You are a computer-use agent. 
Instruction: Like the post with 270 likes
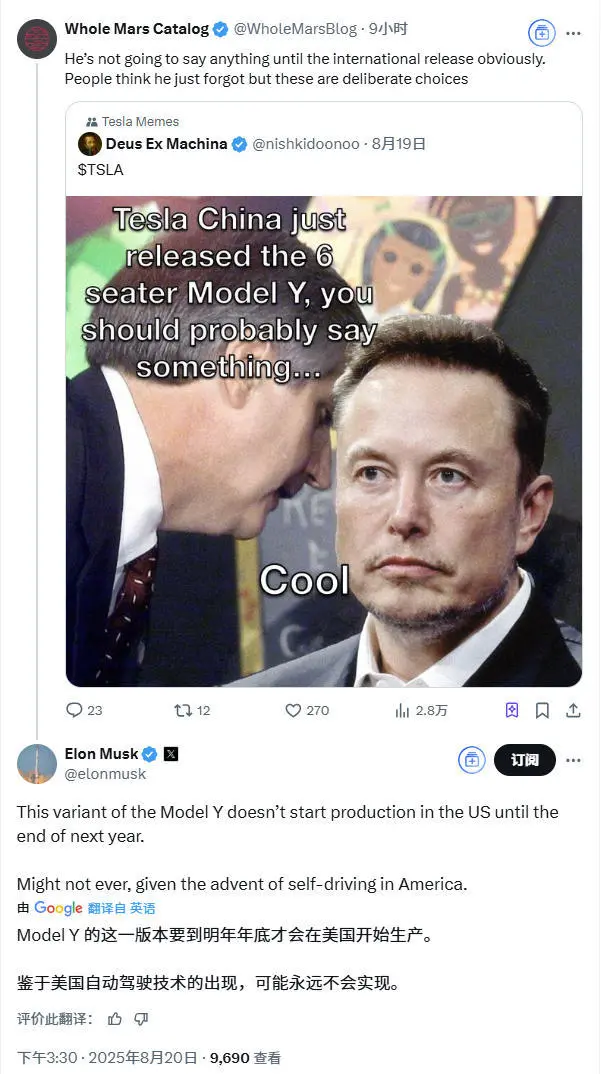click(293, 710)
